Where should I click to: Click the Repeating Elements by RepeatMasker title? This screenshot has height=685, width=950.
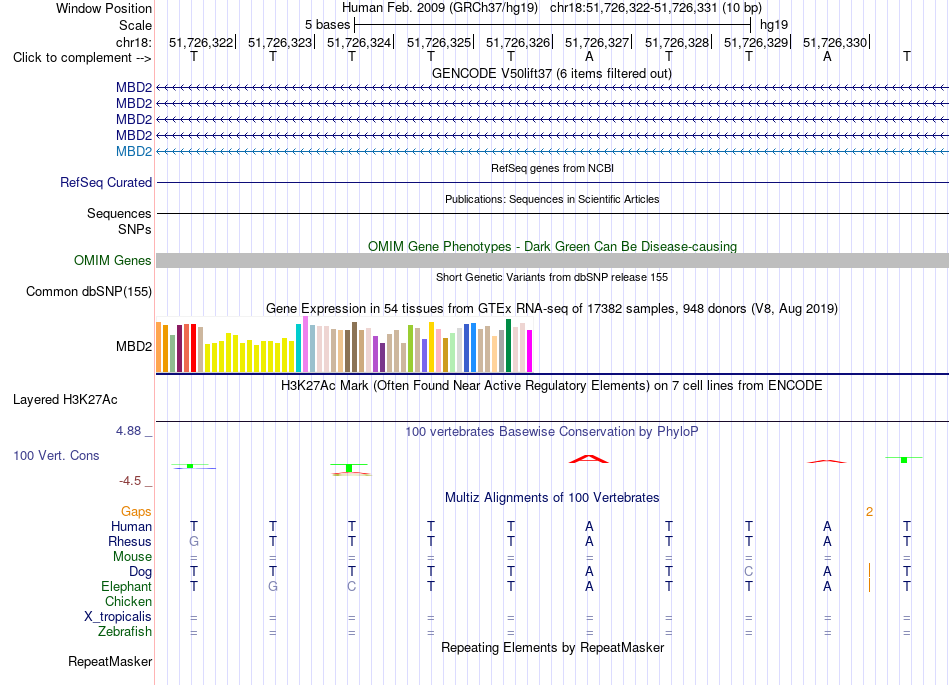coord(553,647)
